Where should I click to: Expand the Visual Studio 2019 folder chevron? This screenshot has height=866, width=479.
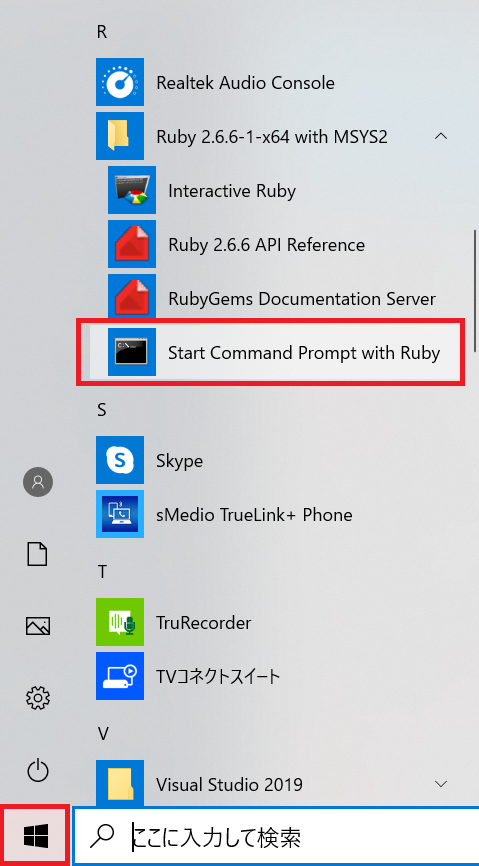(x=441, y=784)
